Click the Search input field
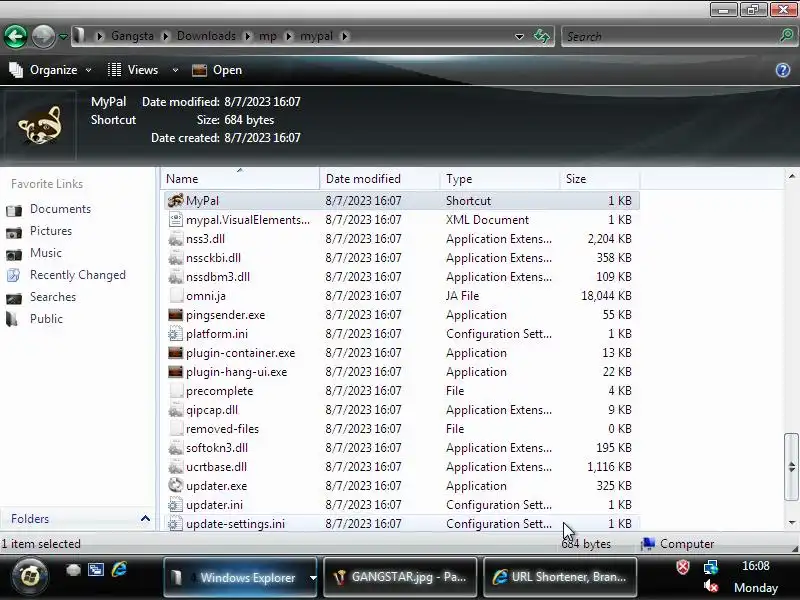The height and width of the screenshot is (600, 800). (x=671, y=37)
